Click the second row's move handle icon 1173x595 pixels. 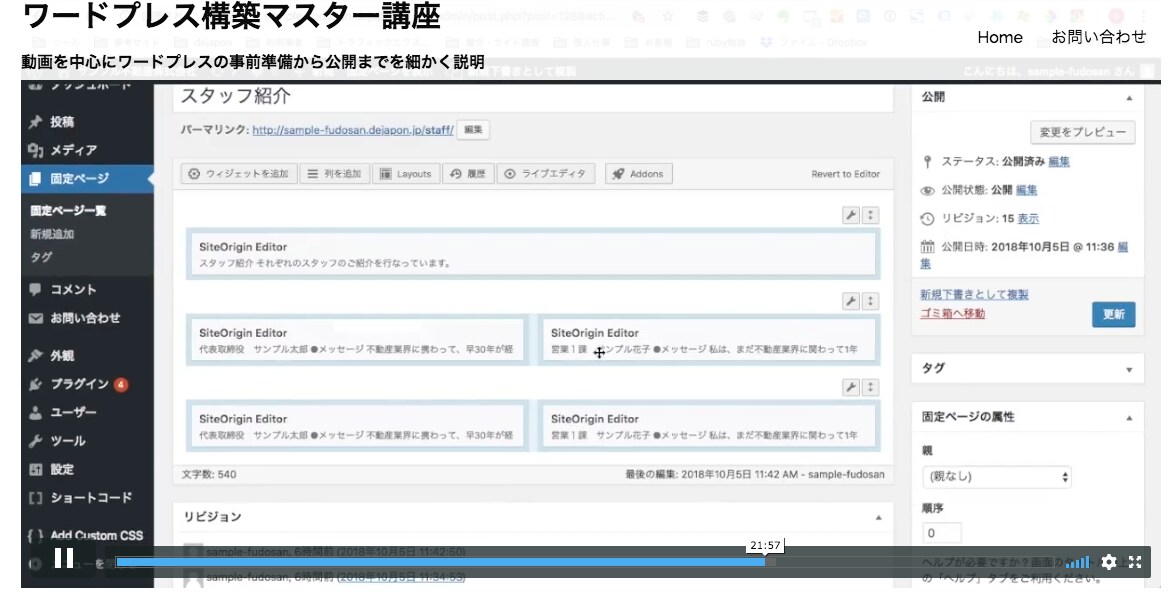click(870, 302)
